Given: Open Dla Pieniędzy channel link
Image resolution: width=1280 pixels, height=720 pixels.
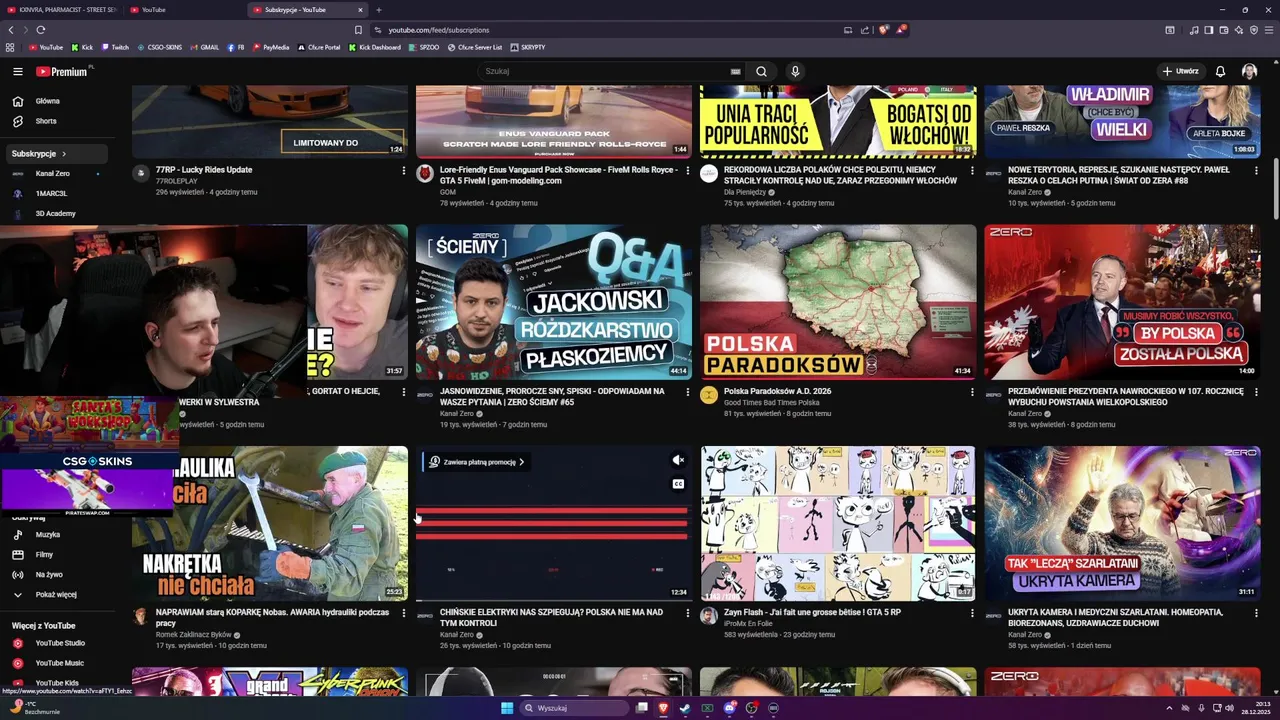Looking at the screenshot, I should 745,192.
